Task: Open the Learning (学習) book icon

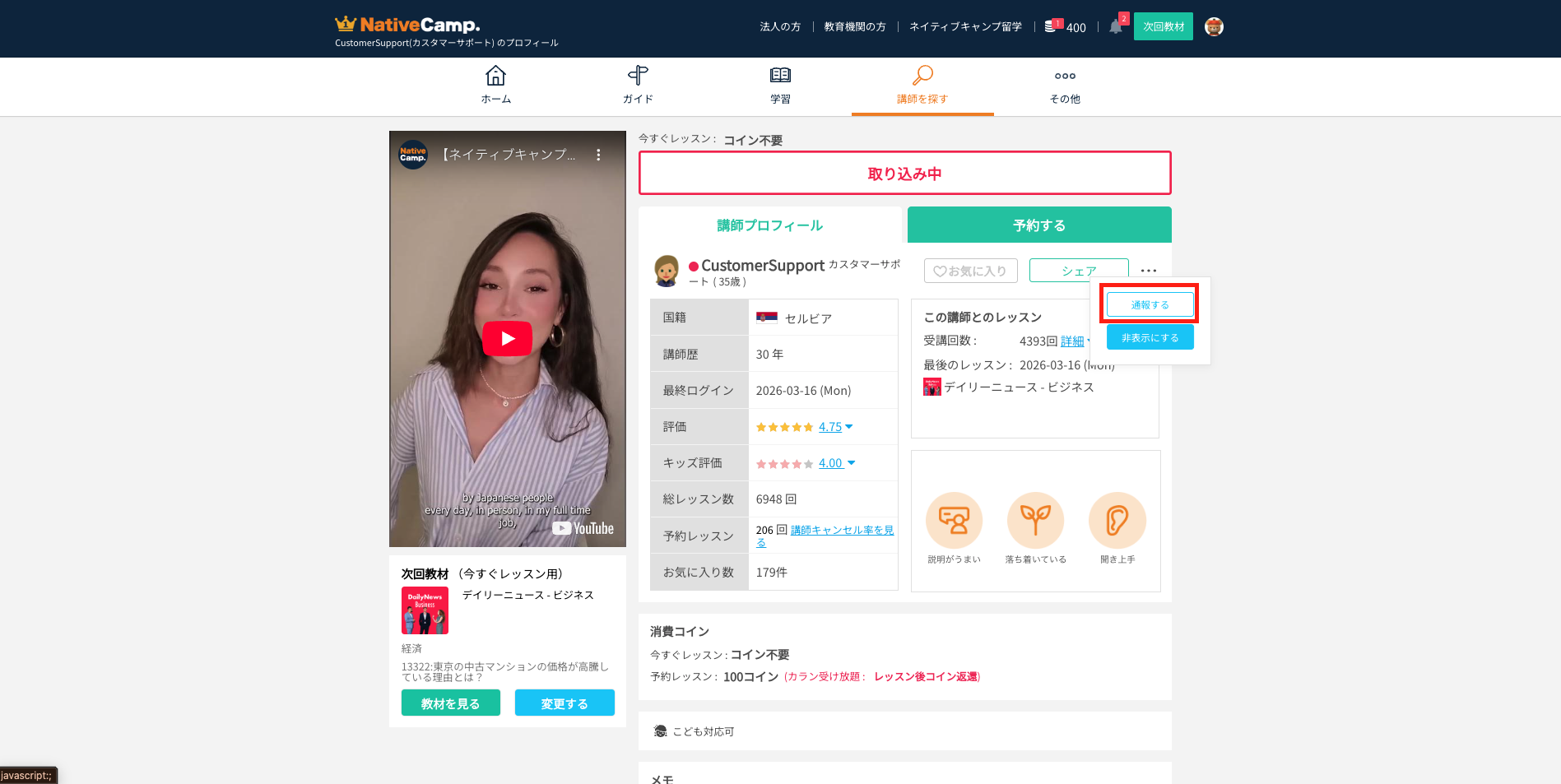Action: [780, 76]
